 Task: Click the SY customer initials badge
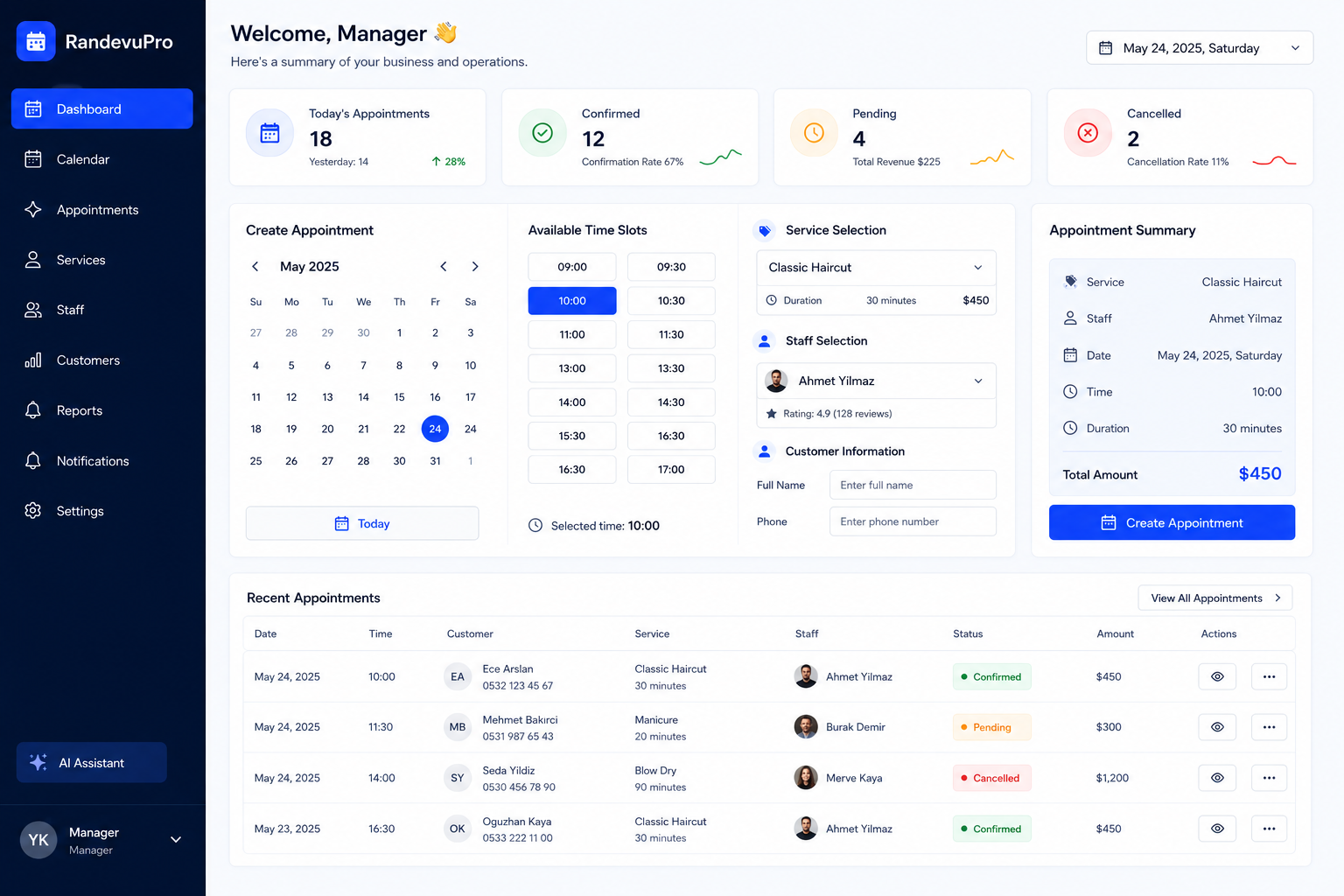pyautogui.click(x=458, y=778)
